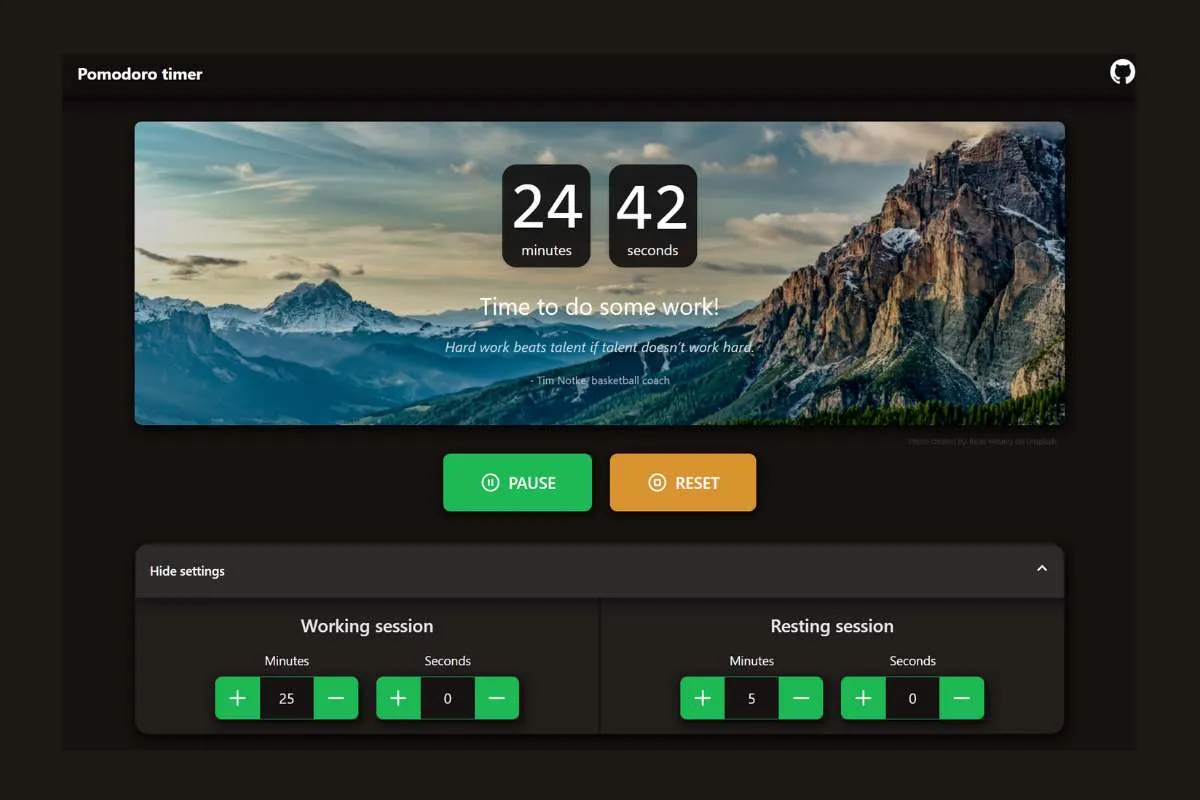Increment Resting session seconds with plus icon
Screen dimensions: 1200x800
[862, 698]
